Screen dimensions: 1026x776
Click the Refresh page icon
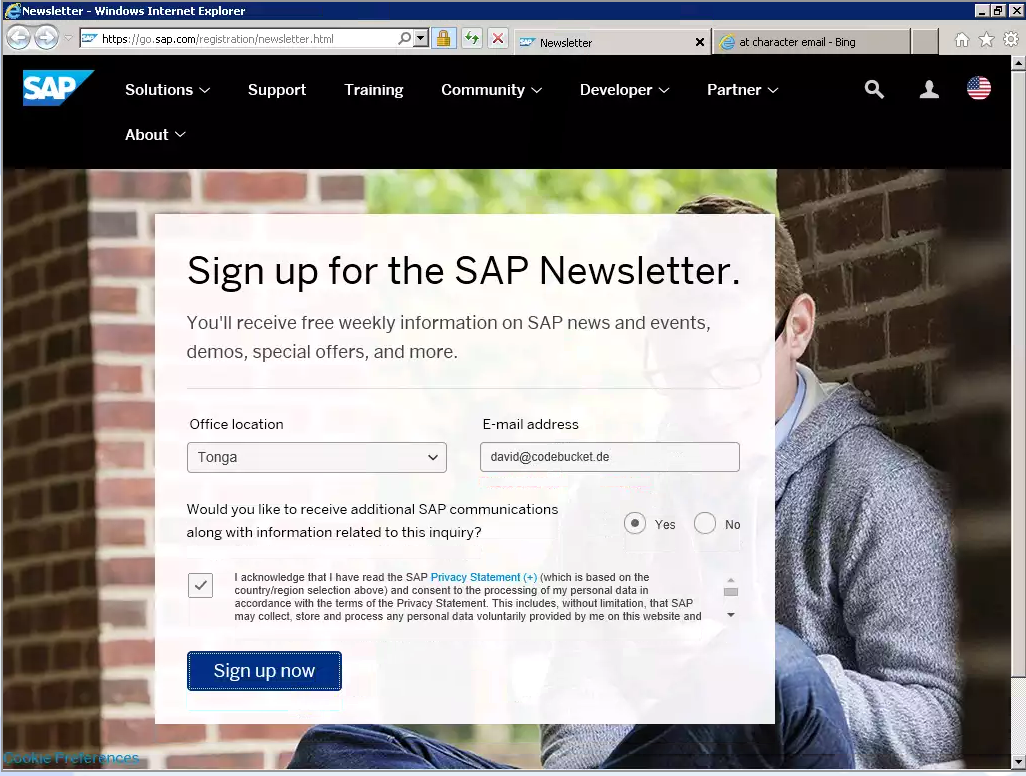click(x=471, y=39)
